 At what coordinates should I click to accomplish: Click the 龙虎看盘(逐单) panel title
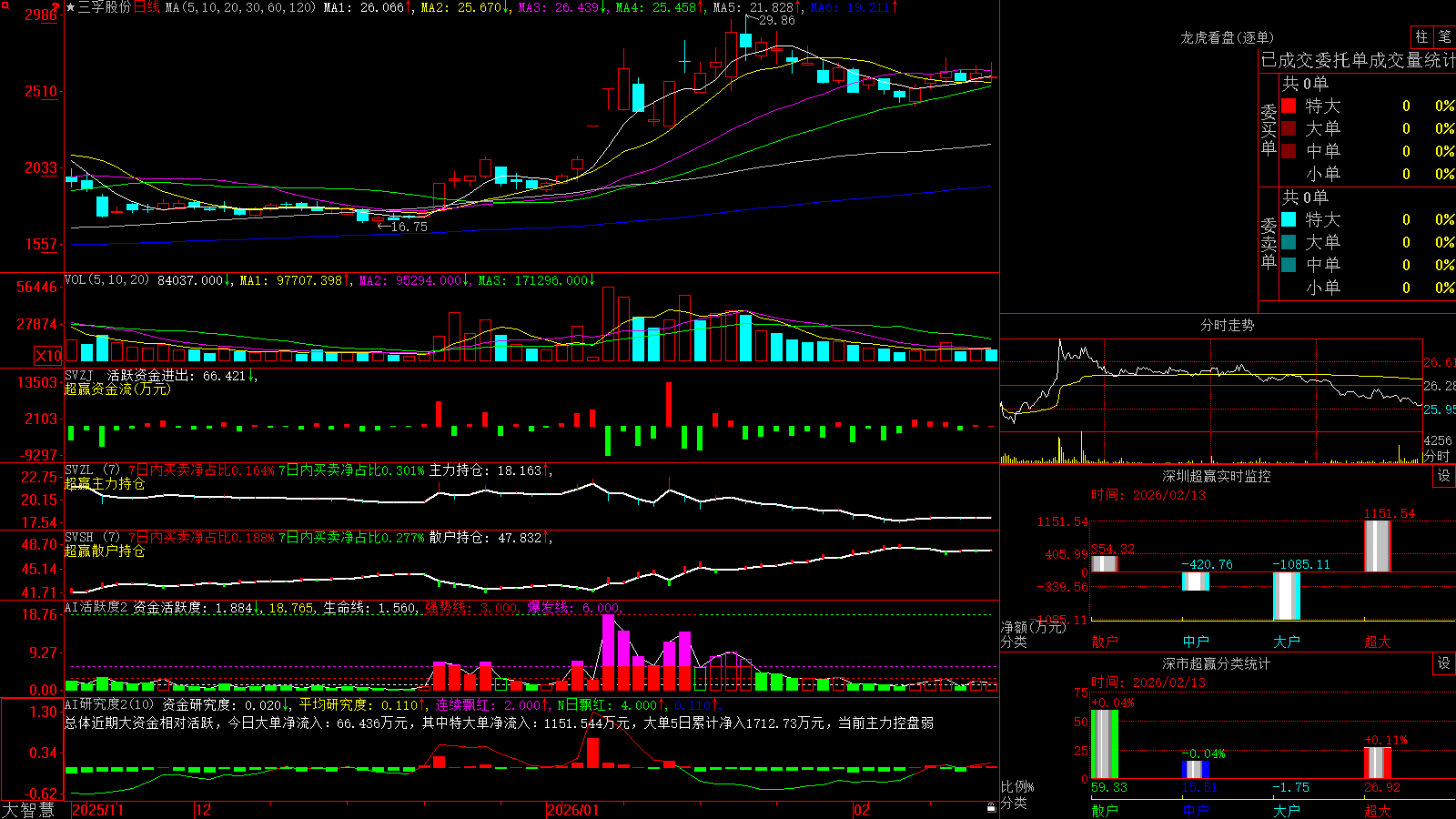click(x=1227, y=37)
